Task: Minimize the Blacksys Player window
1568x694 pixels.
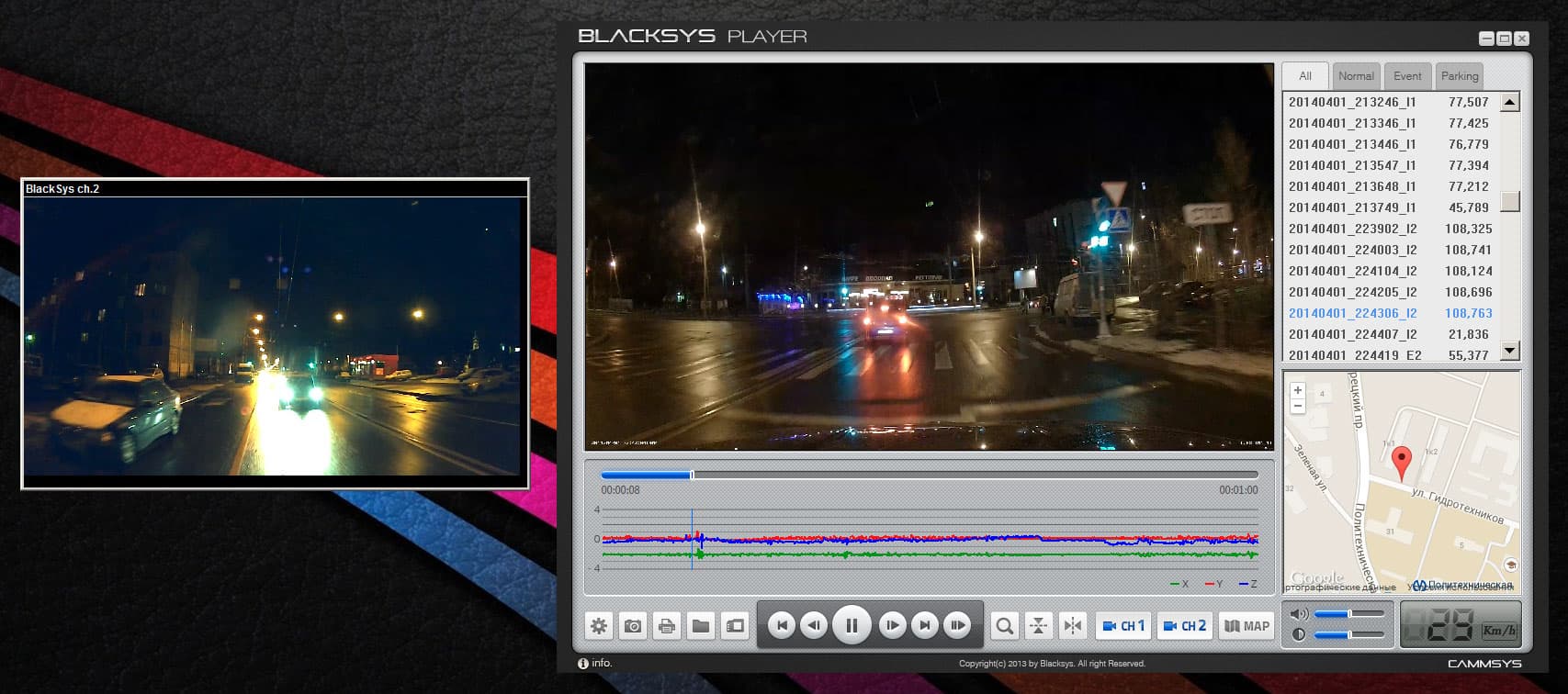Action: click(x=1486, y=39)
